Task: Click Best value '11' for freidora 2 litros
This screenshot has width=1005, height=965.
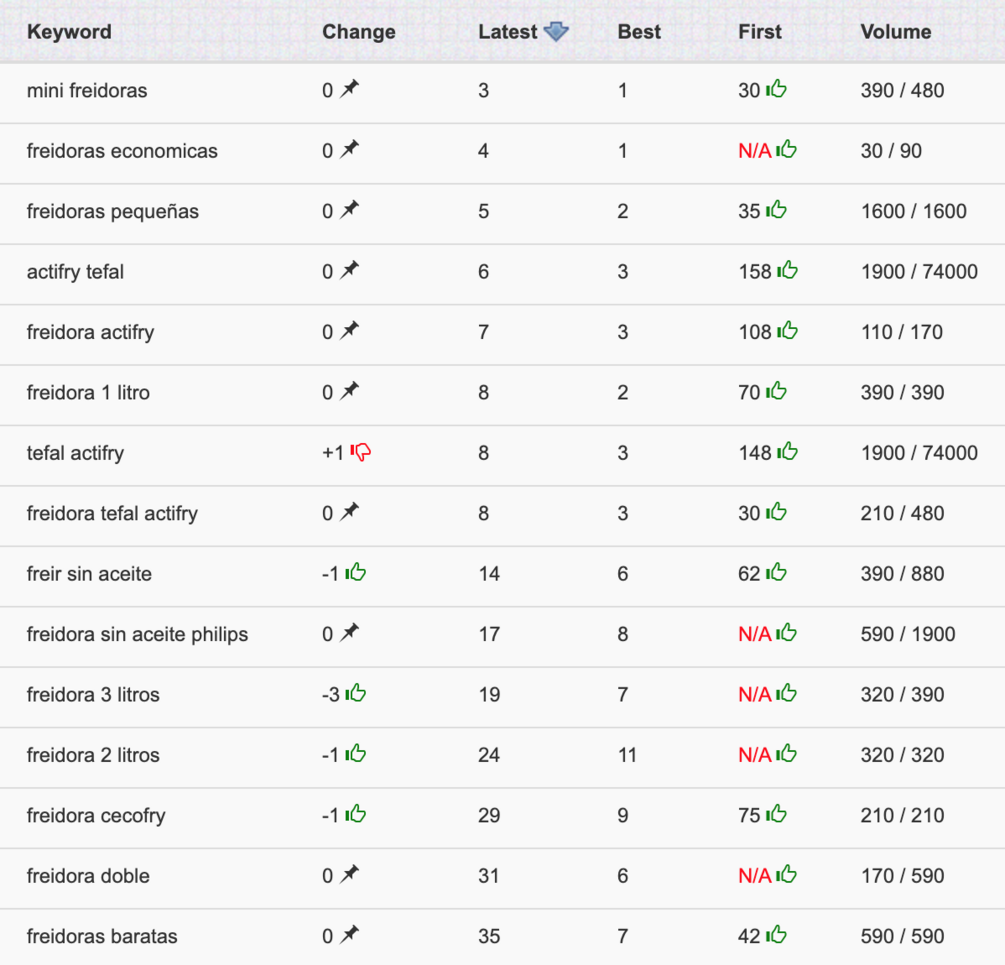Action: click(627, 755)
